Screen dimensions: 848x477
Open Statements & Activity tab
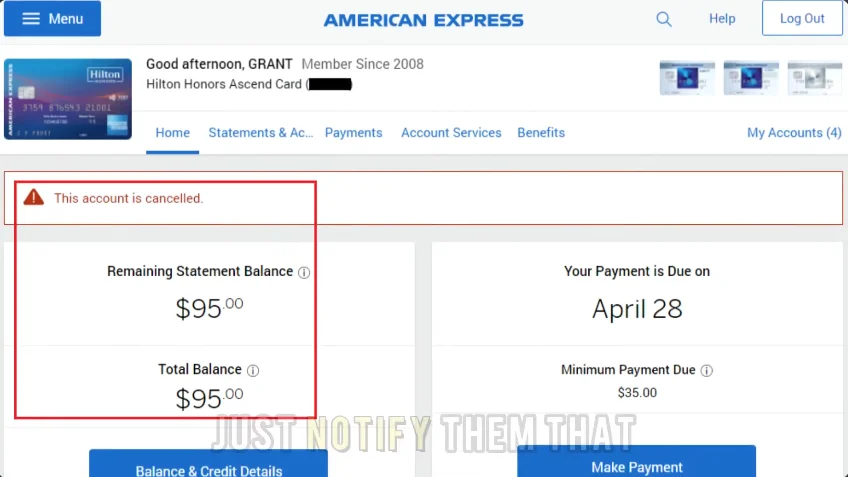click(x=261, y=132)
